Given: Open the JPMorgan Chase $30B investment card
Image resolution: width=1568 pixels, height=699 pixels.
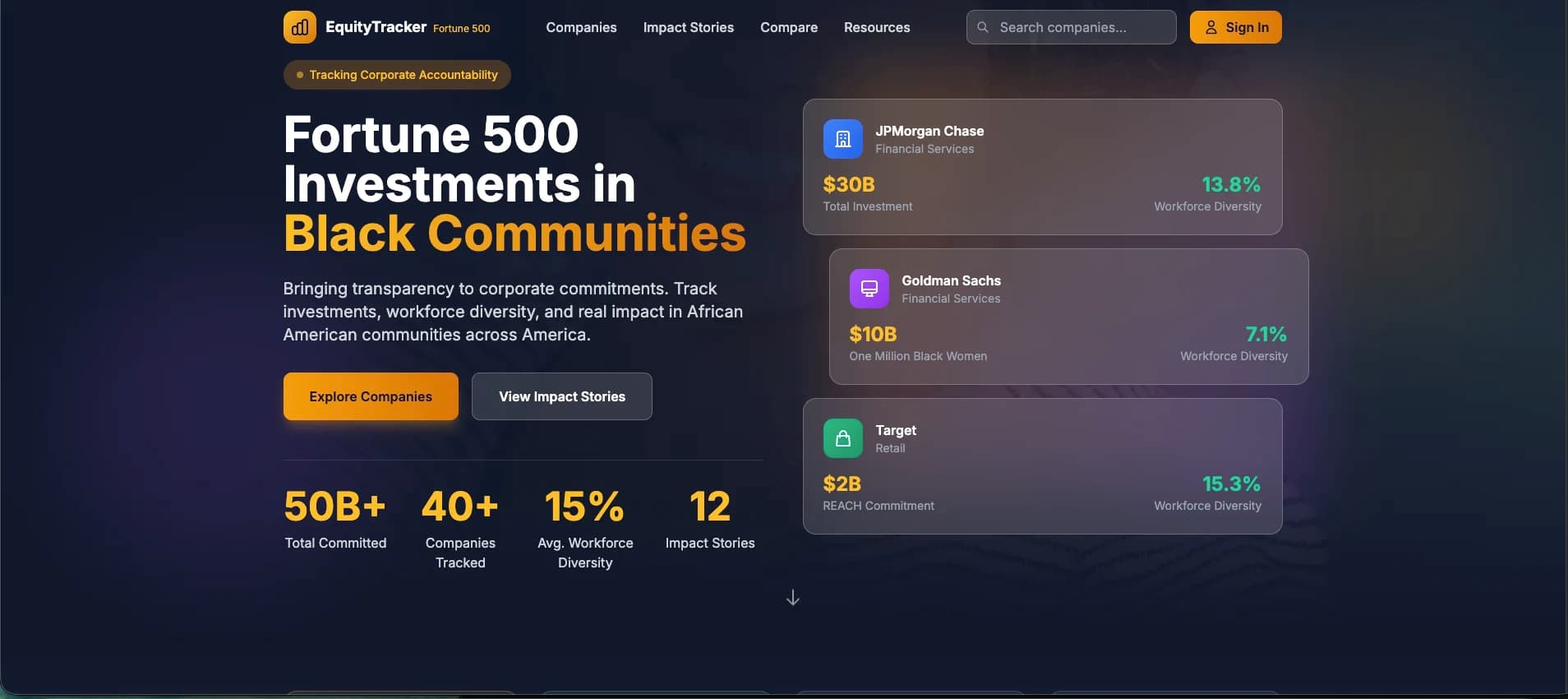Looking at the screenshot, I should (x=1042, y=168).
